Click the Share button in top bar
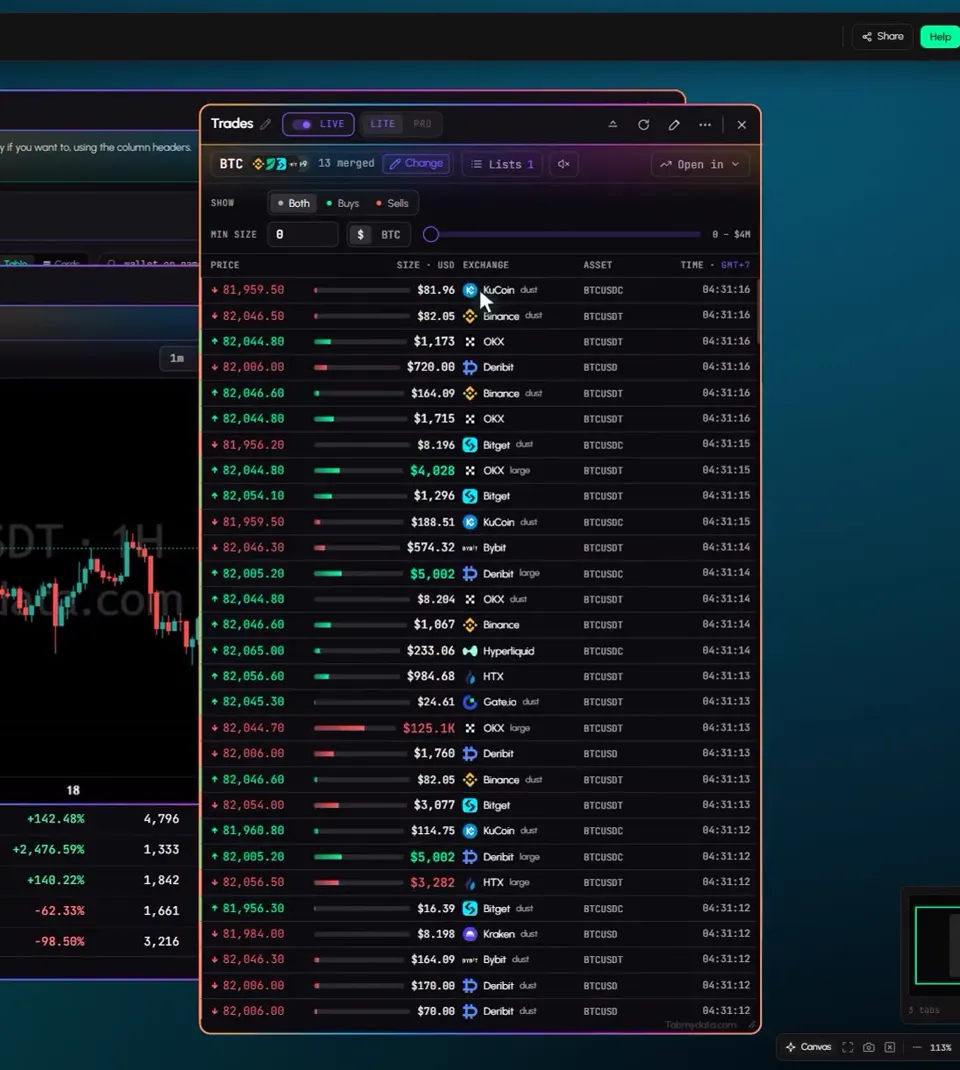Screen dimensions: 960x1070 883,37
